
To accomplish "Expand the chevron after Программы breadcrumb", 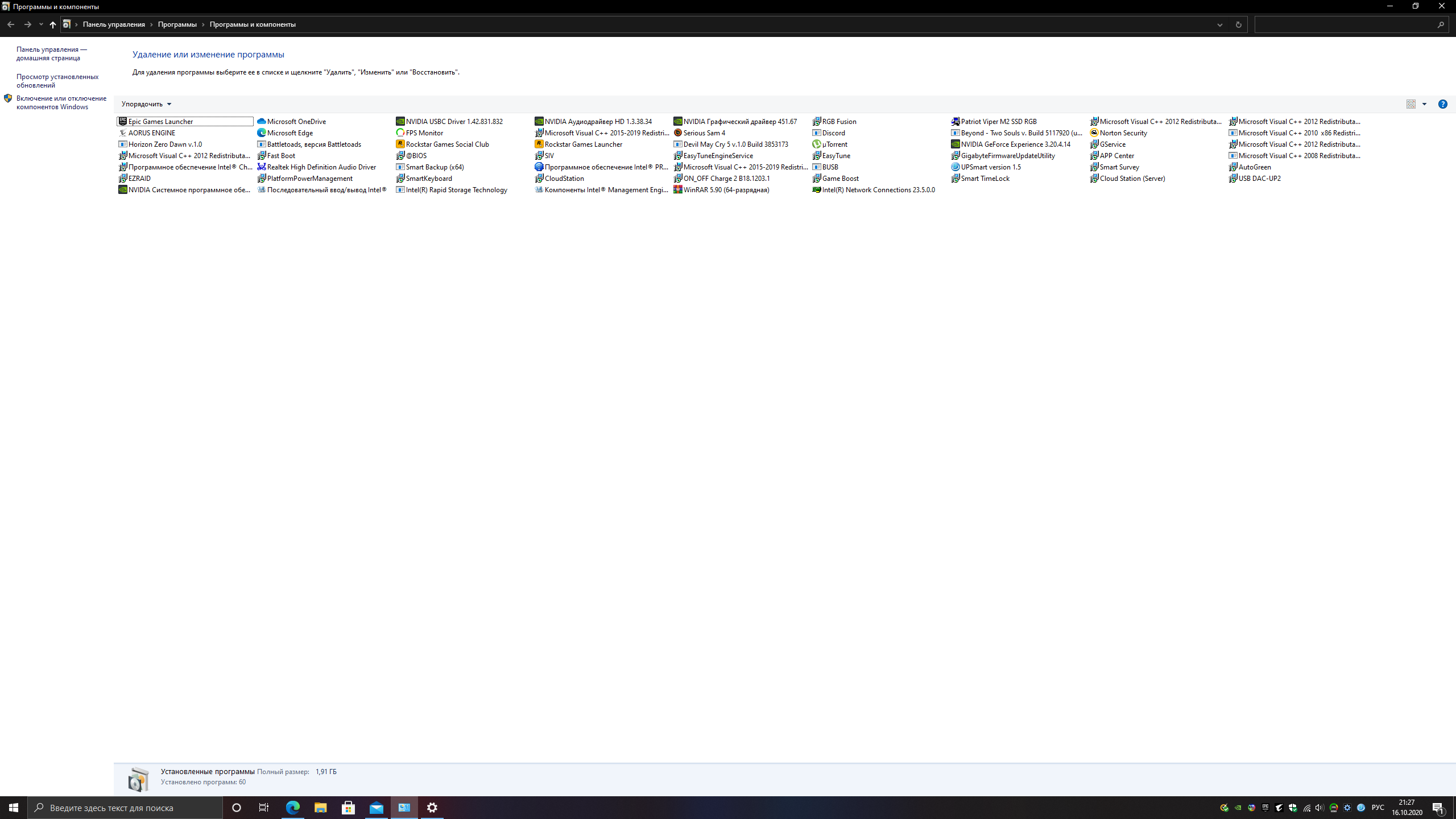I will 203,24.
